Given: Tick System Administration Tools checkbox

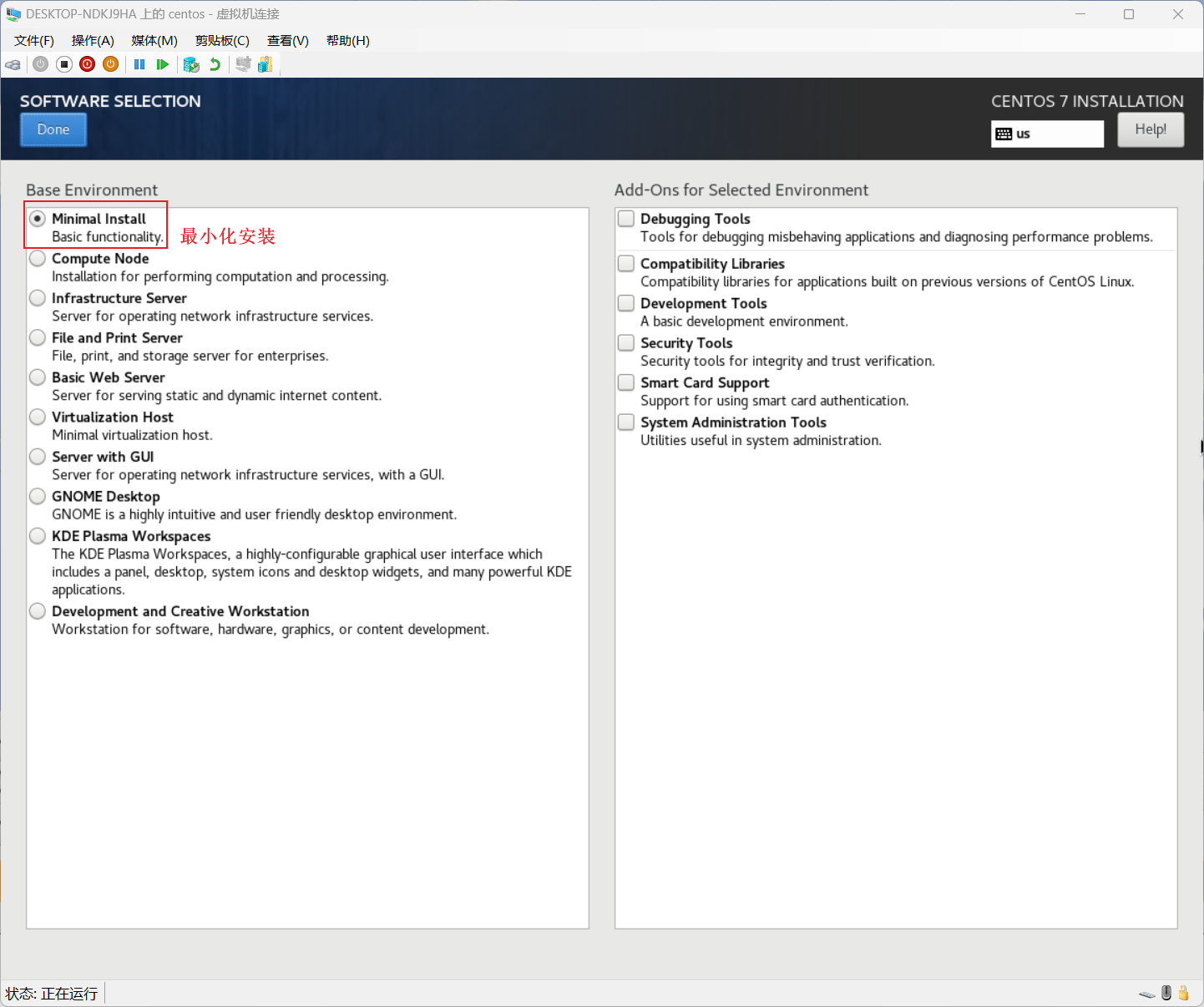Looking at the screenshot, I should click(626, 422).
